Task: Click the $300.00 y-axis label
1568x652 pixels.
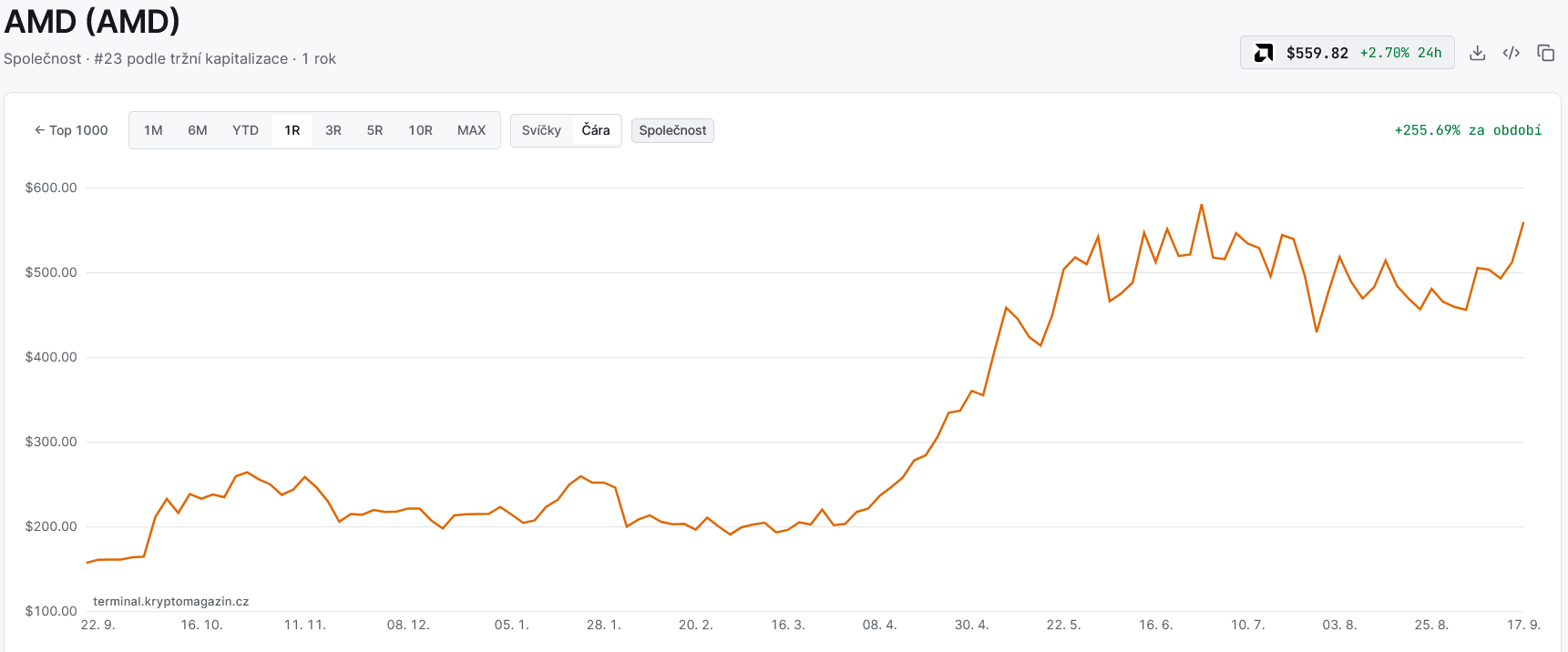Action: pyautogui.click(x=51, y=442)
